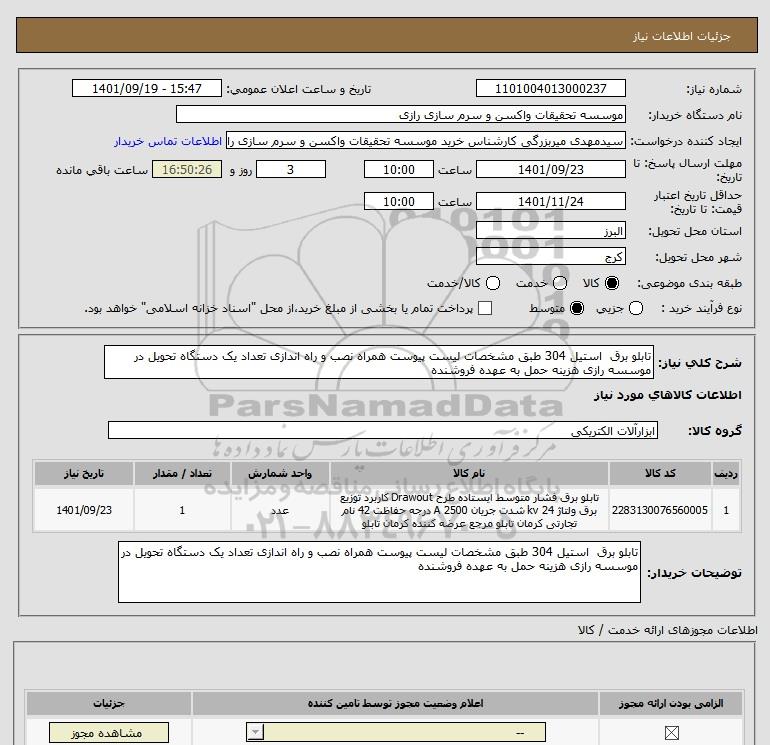770x745 pixels.
Task: Click the گروه کالا field ابزارآلات الکتریکی
Action: (383, 431)
